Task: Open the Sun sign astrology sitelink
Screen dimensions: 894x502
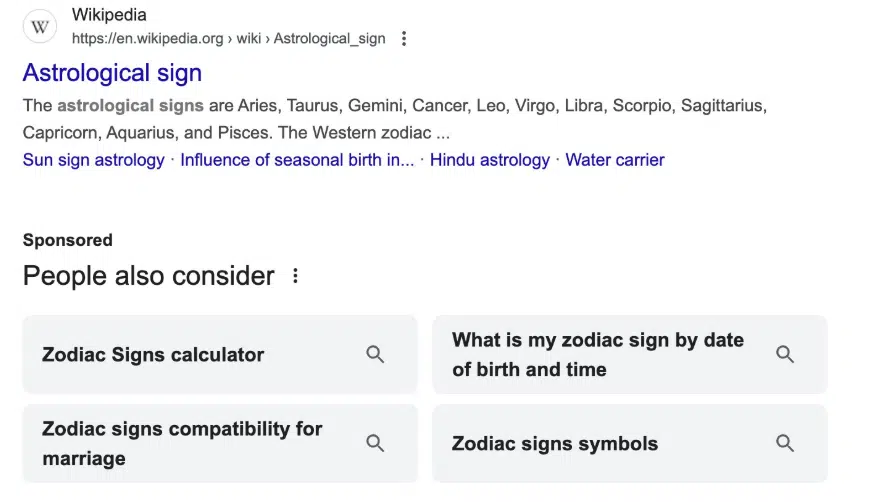Action: [93, 160]
